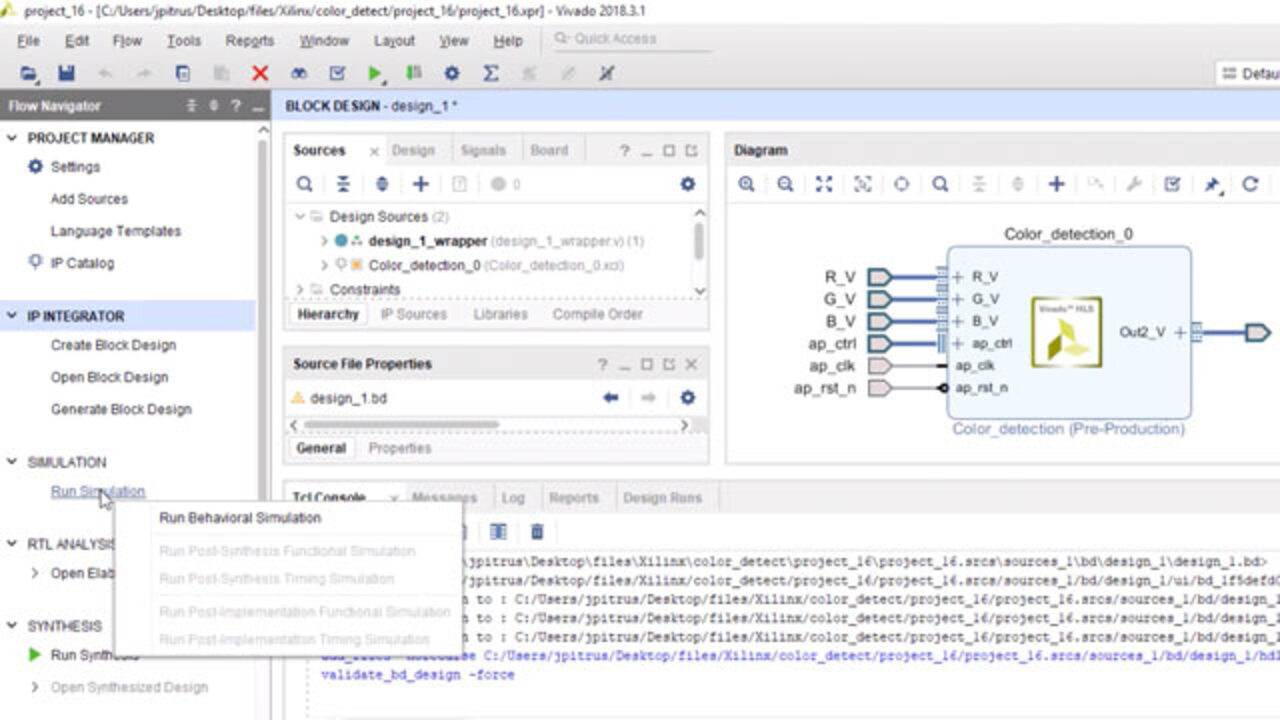
Task: Click the Save icon in main toolbar
Action: [66, 73]
